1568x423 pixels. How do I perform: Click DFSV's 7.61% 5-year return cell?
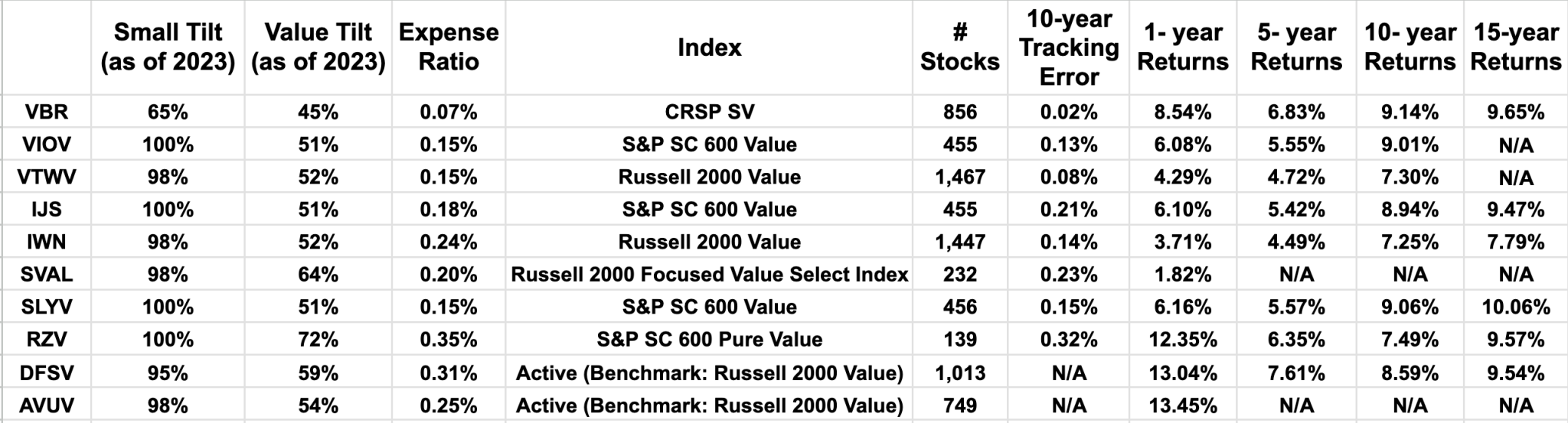1295,373
